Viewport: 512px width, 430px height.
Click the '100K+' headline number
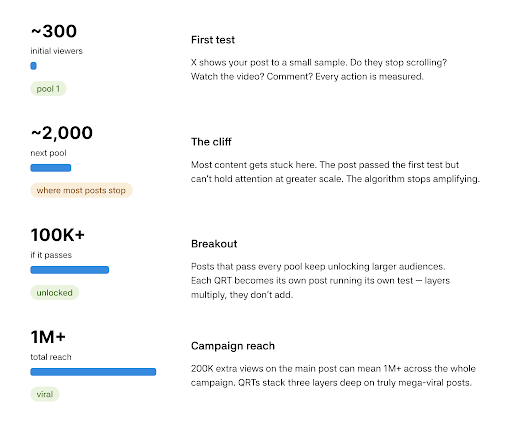pos(58,235)
